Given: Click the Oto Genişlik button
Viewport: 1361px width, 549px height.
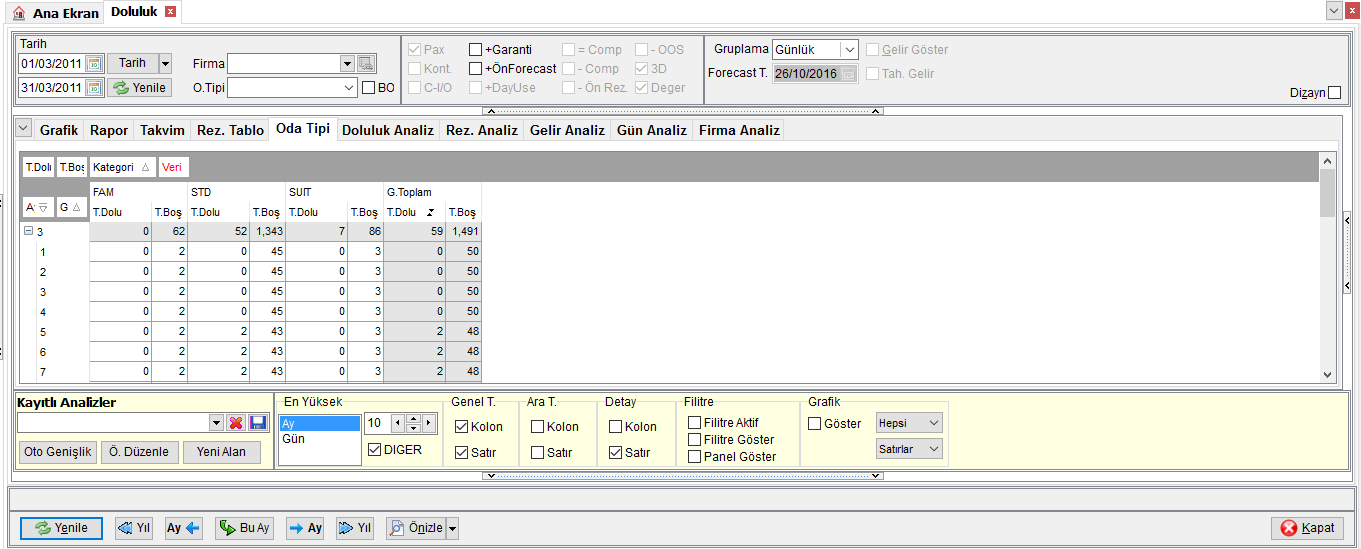Looking at the screenshot, I should [x=58, y=452].
